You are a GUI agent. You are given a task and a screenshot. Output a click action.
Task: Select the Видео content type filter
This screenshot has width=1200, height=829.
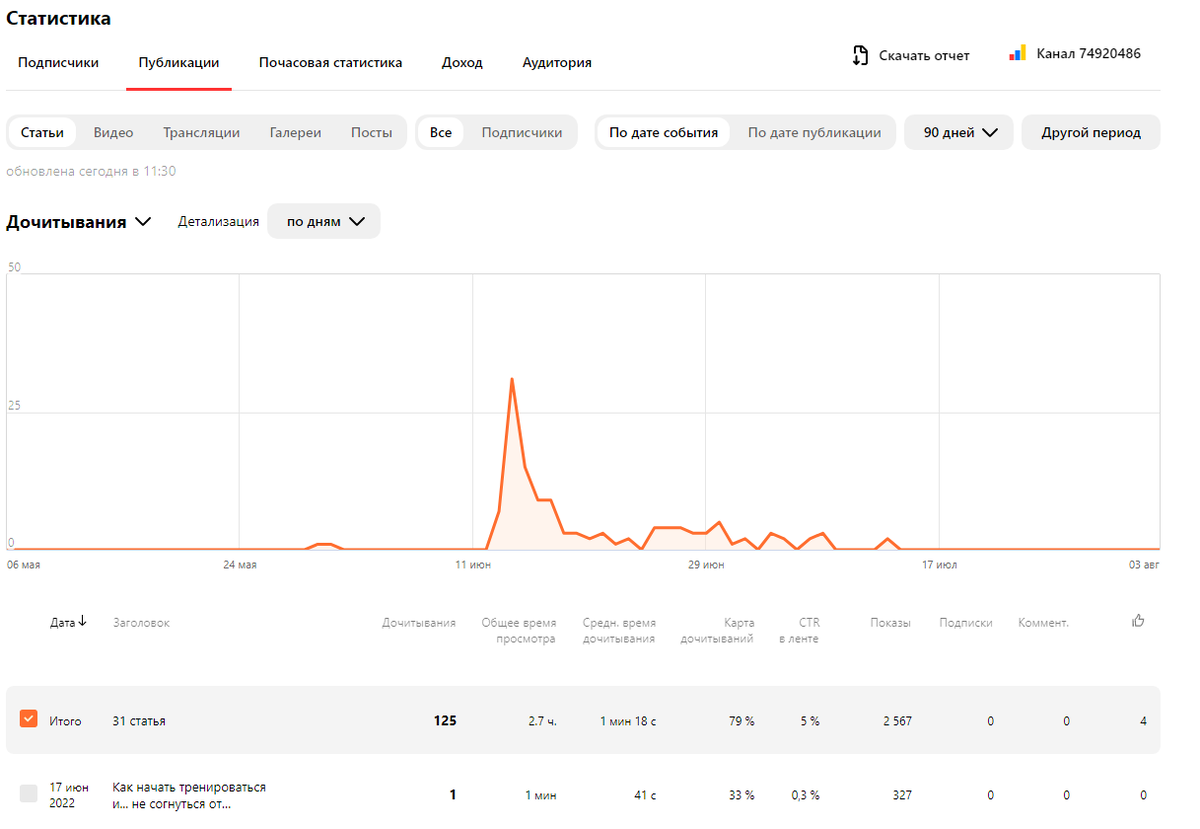point(113,132)
